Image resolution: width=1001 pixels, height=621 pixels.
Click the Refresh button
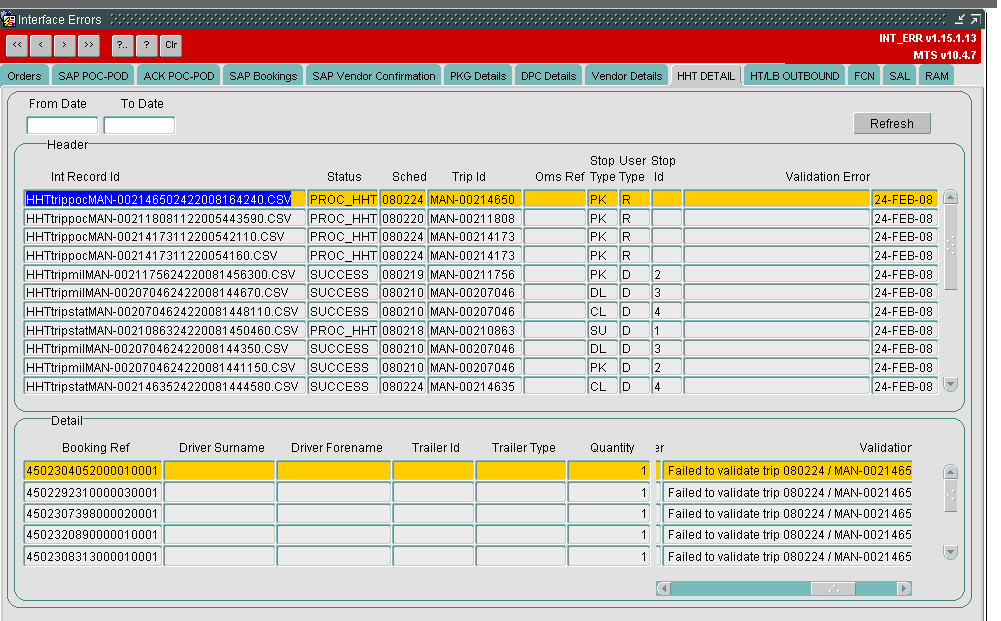click(892, 123)
